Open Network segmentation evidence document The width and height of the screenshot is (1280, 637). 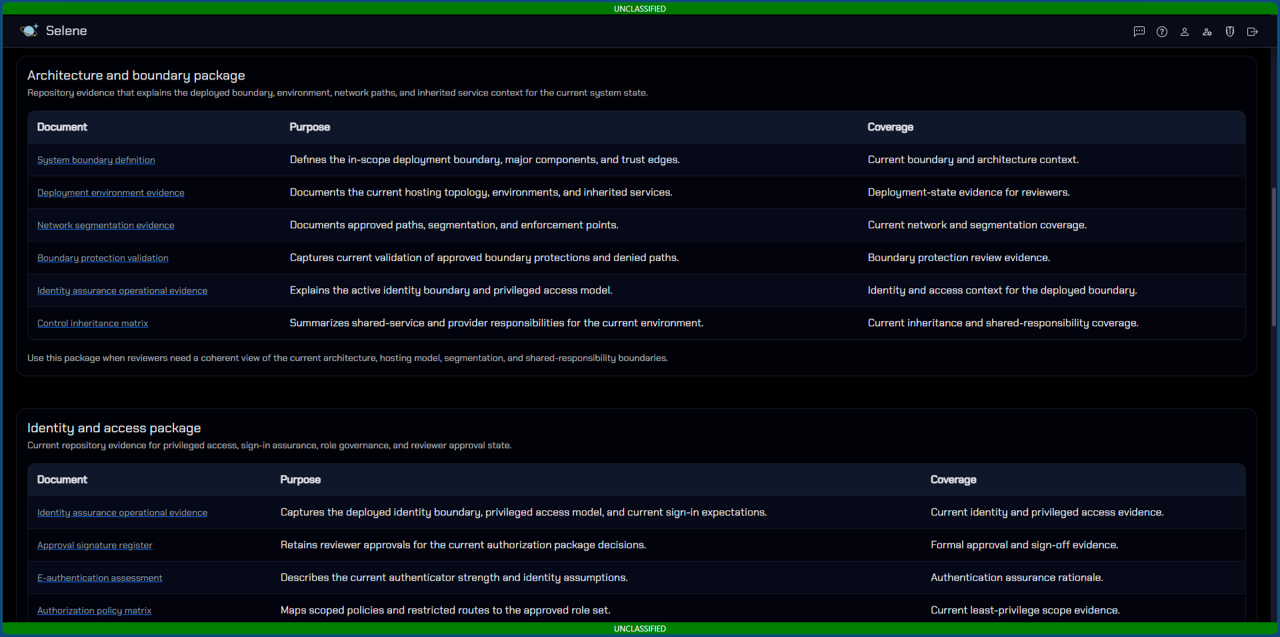click(106, 226)
